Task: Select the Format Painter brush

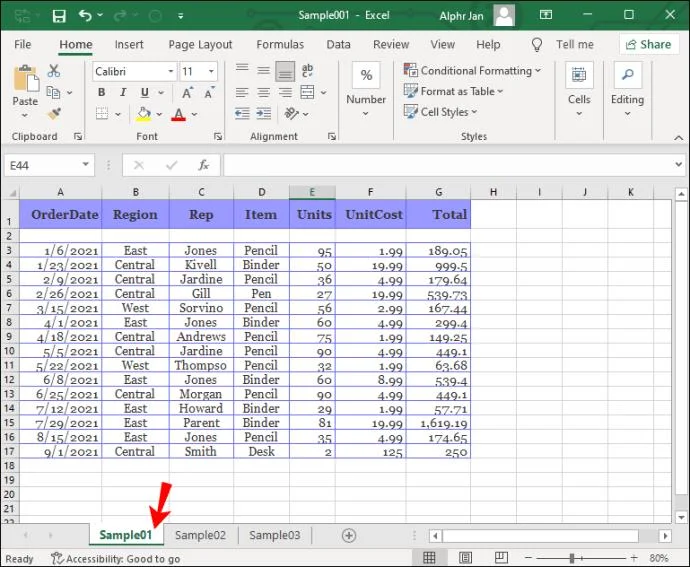Action: click(x=54, y=114)
